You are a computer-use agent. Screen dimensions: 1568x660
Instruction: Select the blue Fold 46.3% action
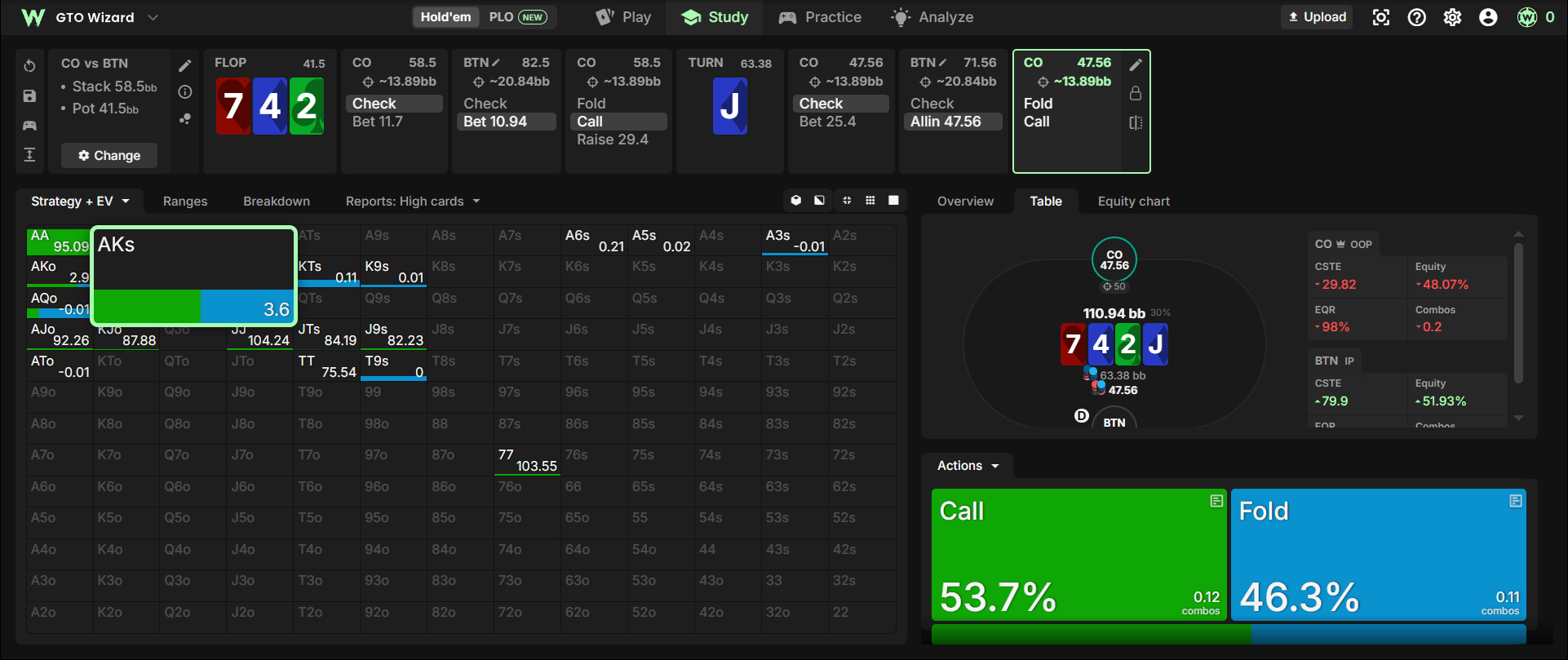(1378, 555)
